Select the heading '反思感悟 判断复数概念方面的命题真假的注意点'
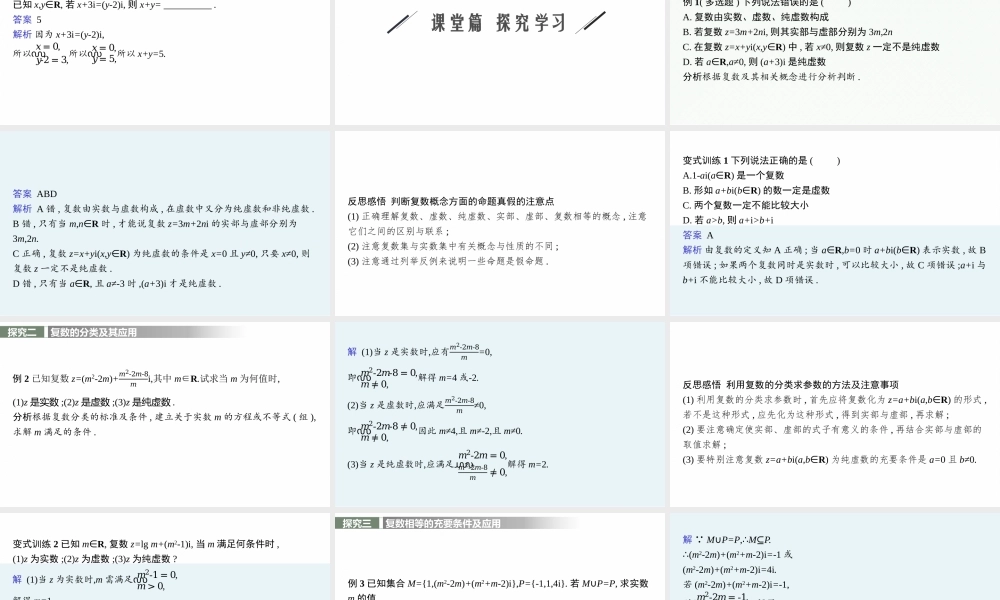This screenshot has width=1000, height=600. click(x=451, y=201)
